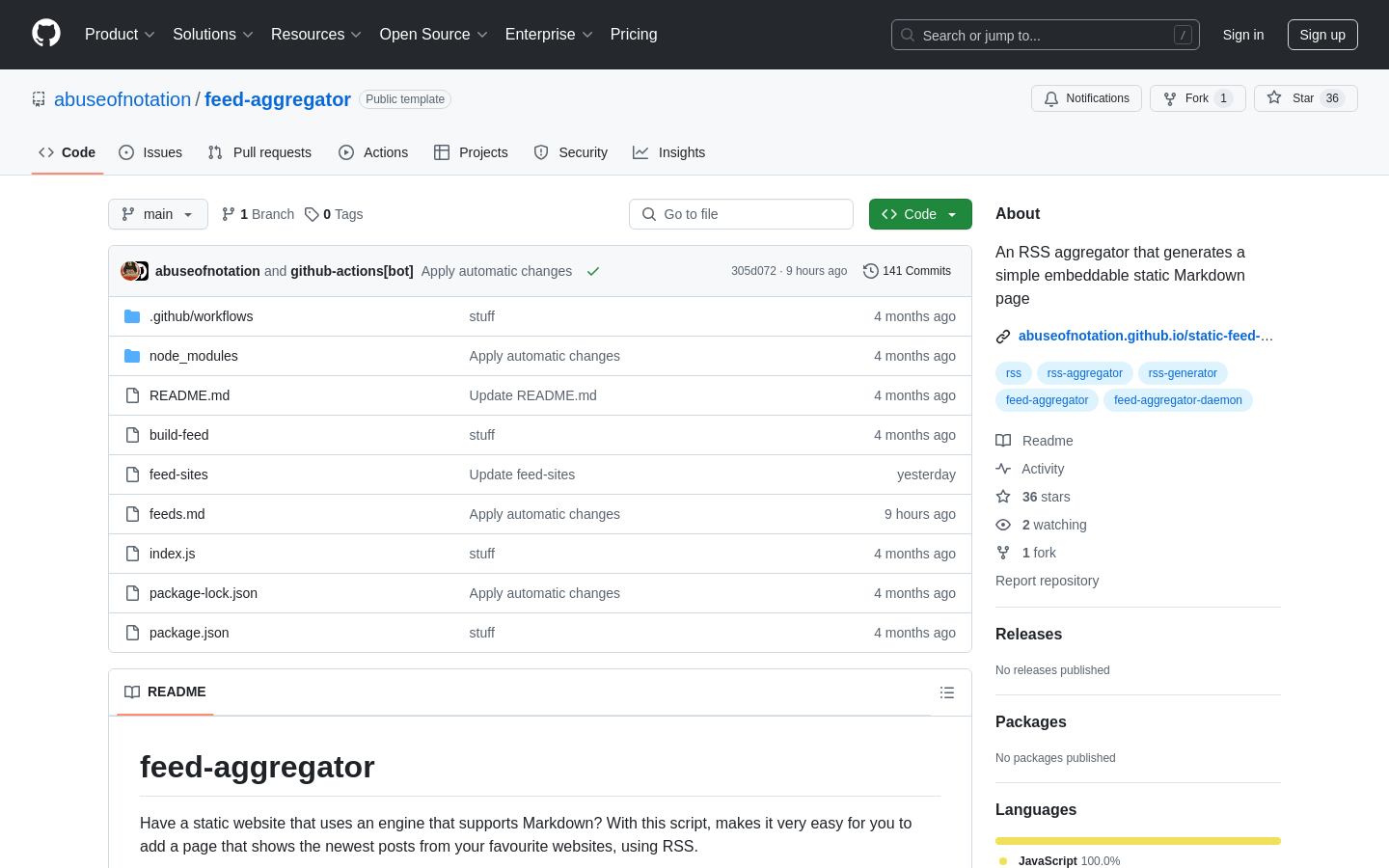Open the feed-aggregator repository link
This screenshot has width=1389, height=868.
278,99
